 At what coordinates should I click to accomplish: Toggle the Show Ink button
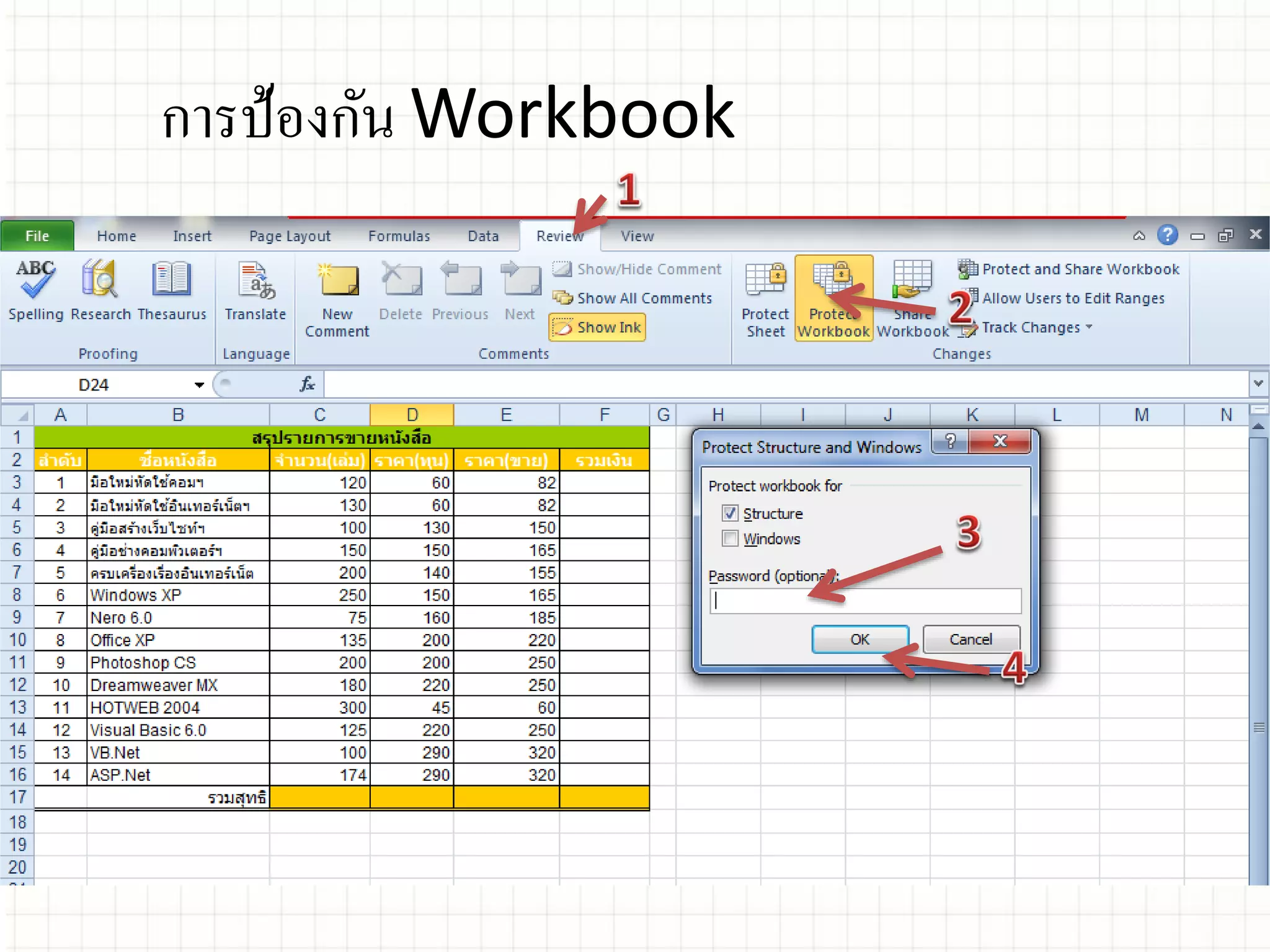tap(597, 327)
